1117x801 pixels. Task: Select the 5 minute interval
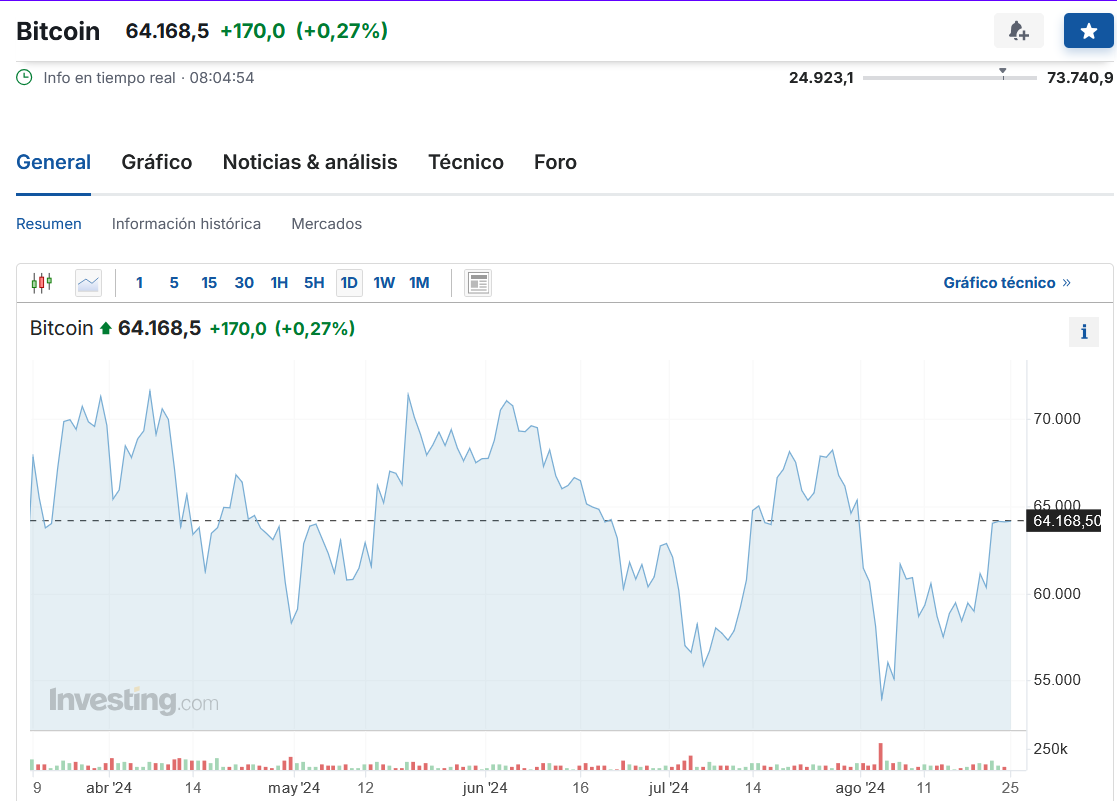[174, 283]
